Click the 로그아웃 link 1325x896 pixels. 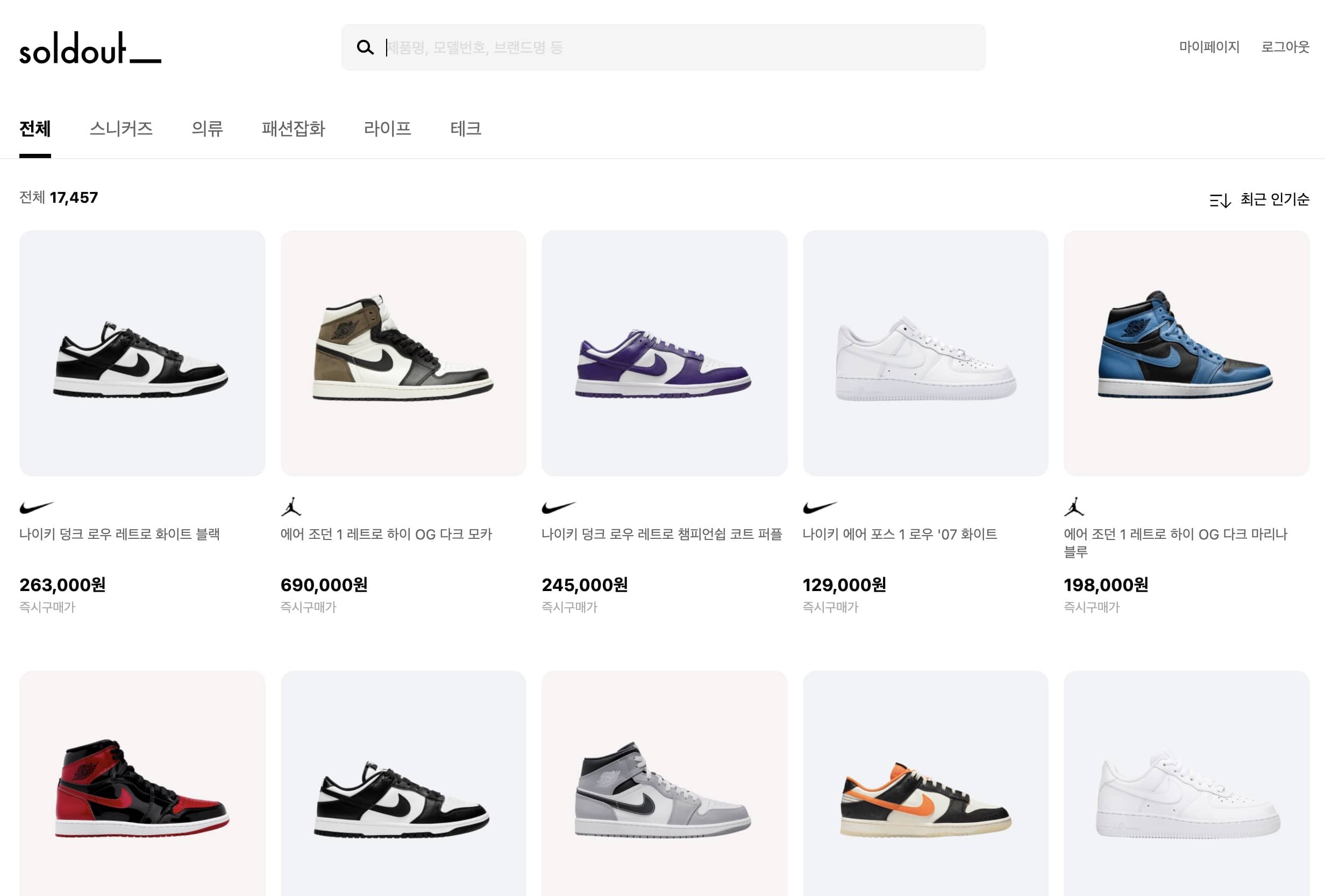point(1285,47)
